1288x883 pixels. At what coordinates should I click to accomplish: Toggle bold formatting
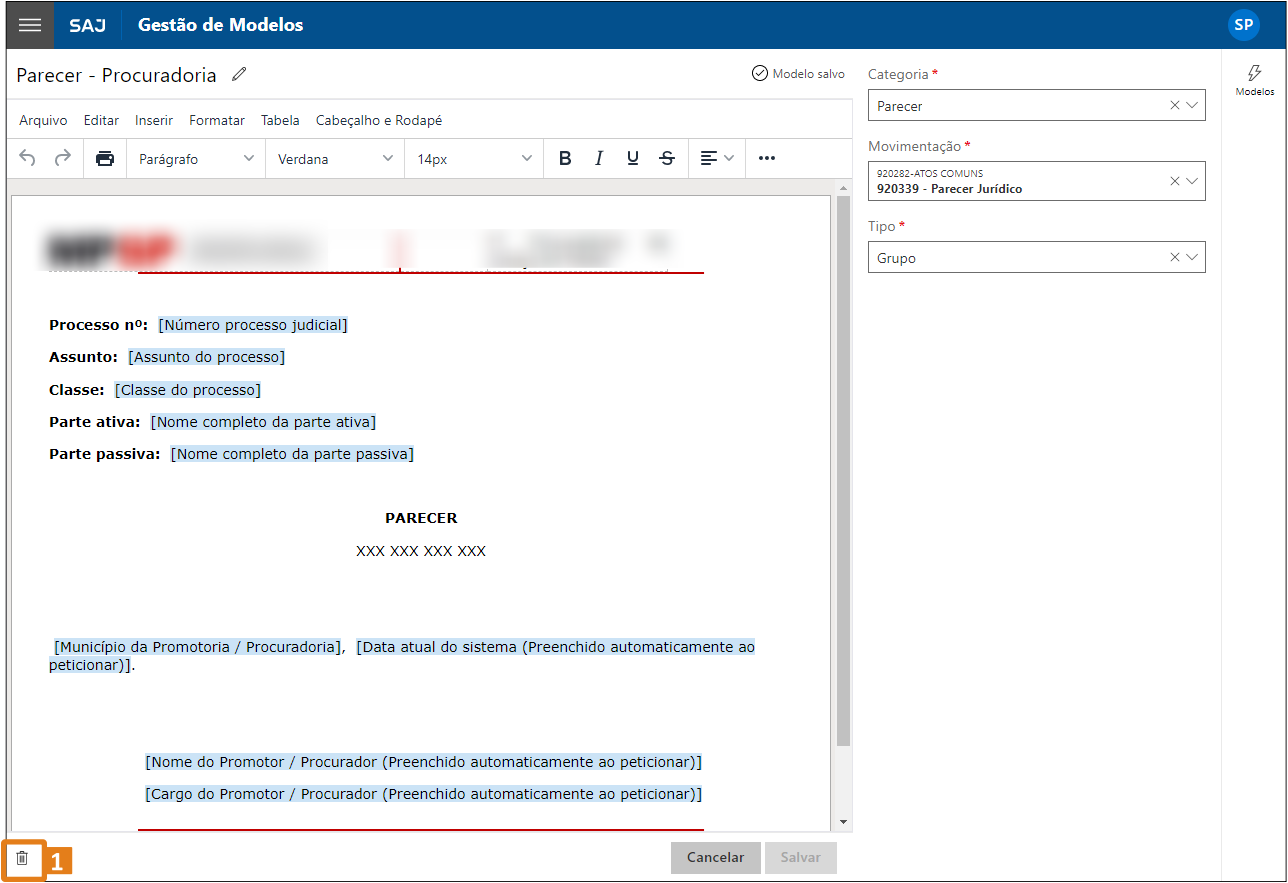[x=565, y=158]
